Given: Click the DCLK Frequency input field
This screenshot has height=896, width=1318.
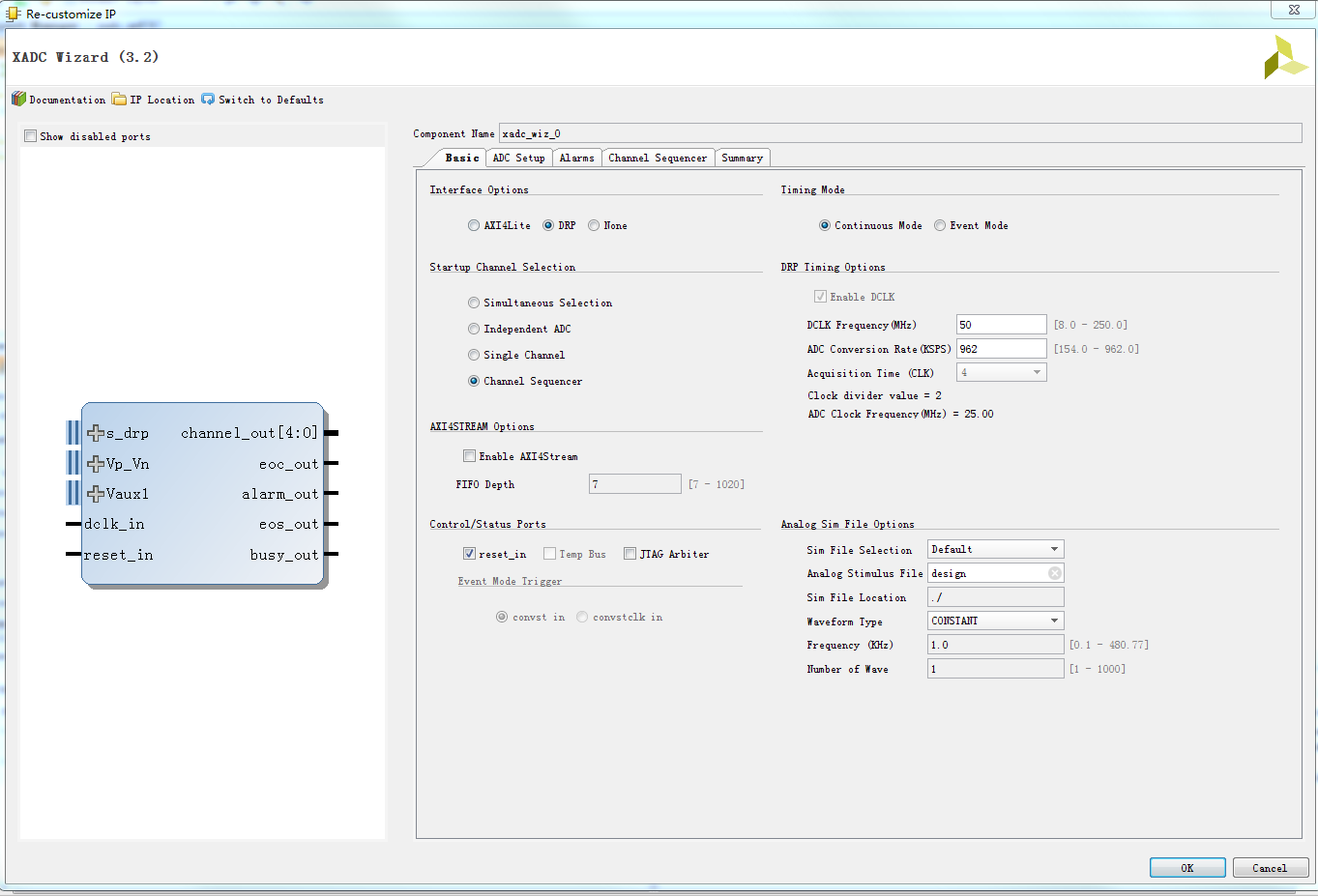Looking at the screenshot, I should [1001, 325].
